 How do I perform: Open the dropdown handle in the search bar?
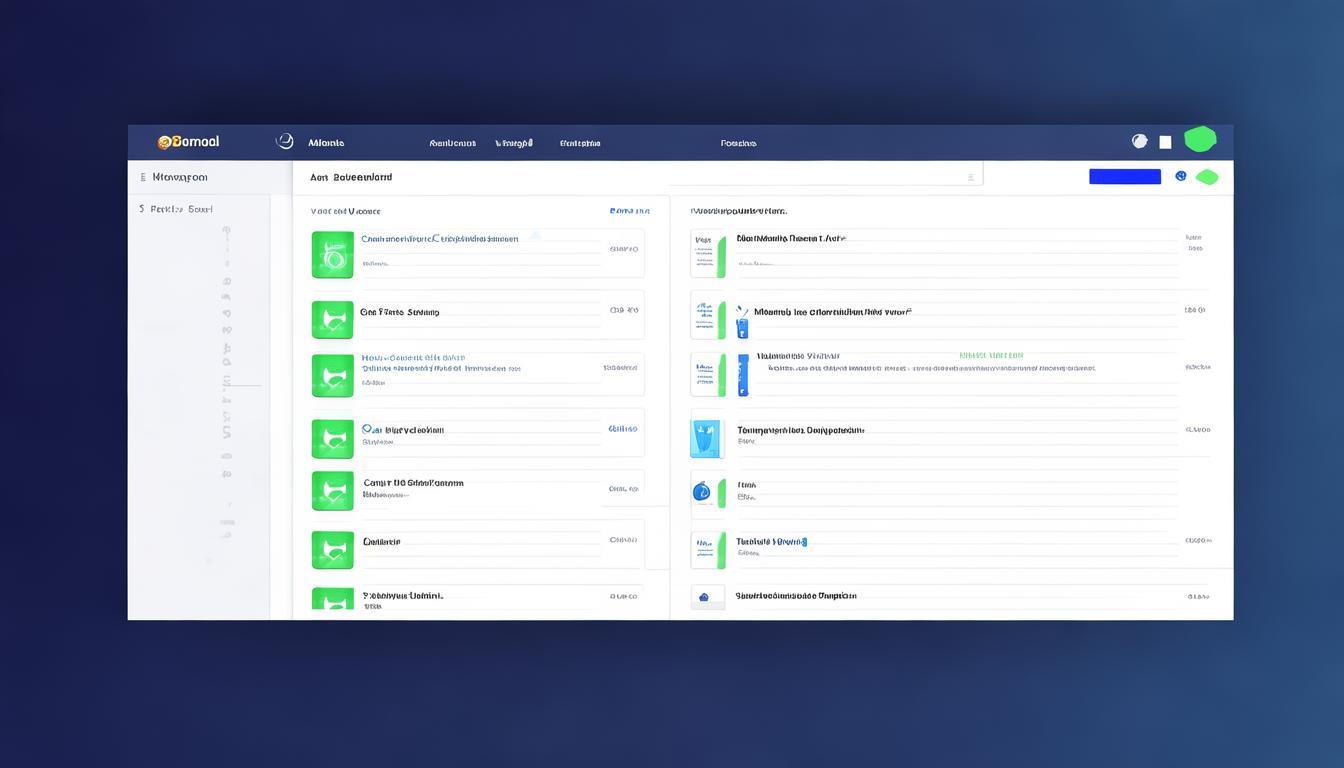pos(969,178)
